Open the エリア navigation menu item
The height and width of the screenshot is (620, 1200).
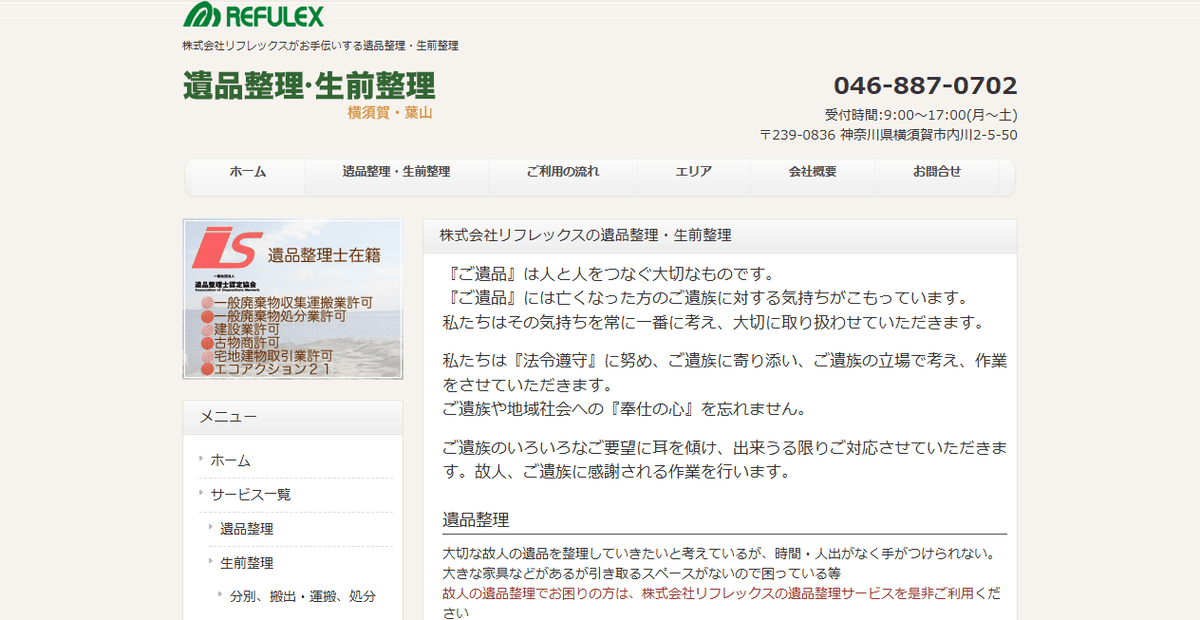[x=693, y=171]
